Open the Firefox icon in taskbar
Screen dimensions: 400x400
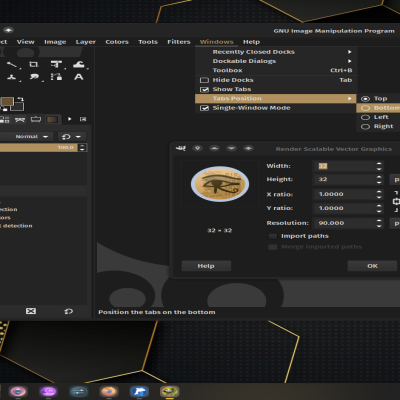[109, 391]
